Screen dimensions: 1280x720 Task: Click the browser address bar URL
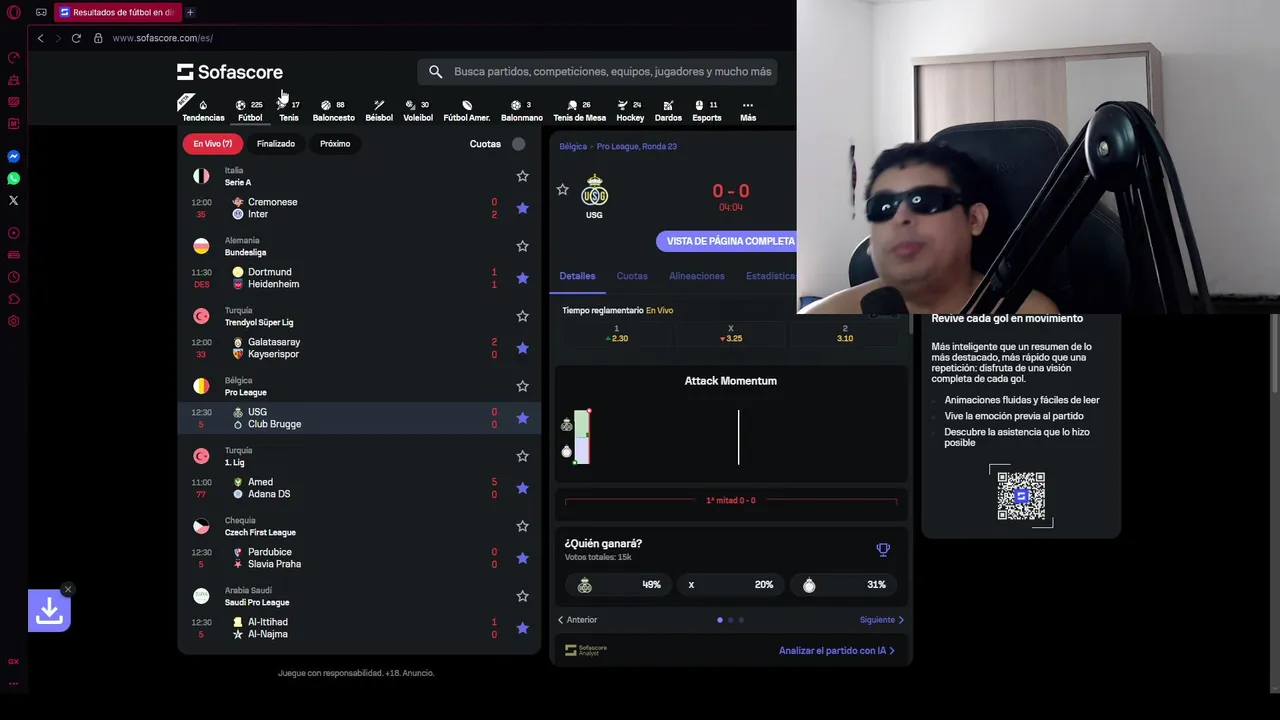pos(162,38)
